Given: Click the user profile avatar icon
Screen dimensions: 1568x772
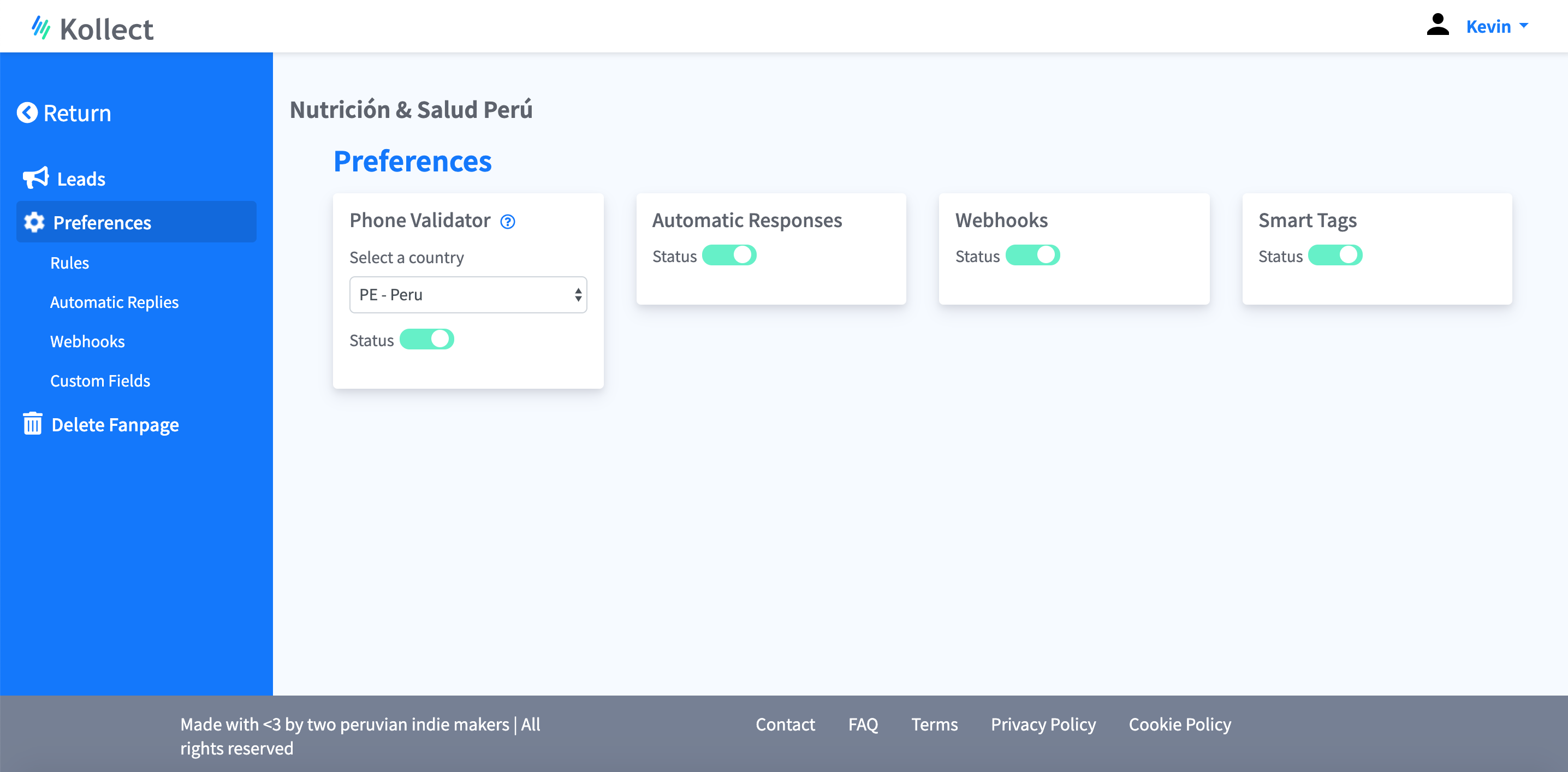Looking at the screenshot, I should coord(1437,25).
